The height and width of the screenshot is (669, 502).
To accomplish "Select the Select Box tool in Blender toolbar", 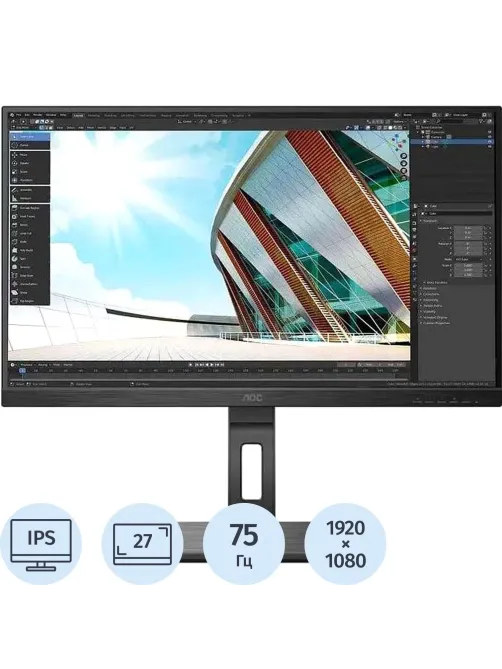I will [x=29, y=137].
